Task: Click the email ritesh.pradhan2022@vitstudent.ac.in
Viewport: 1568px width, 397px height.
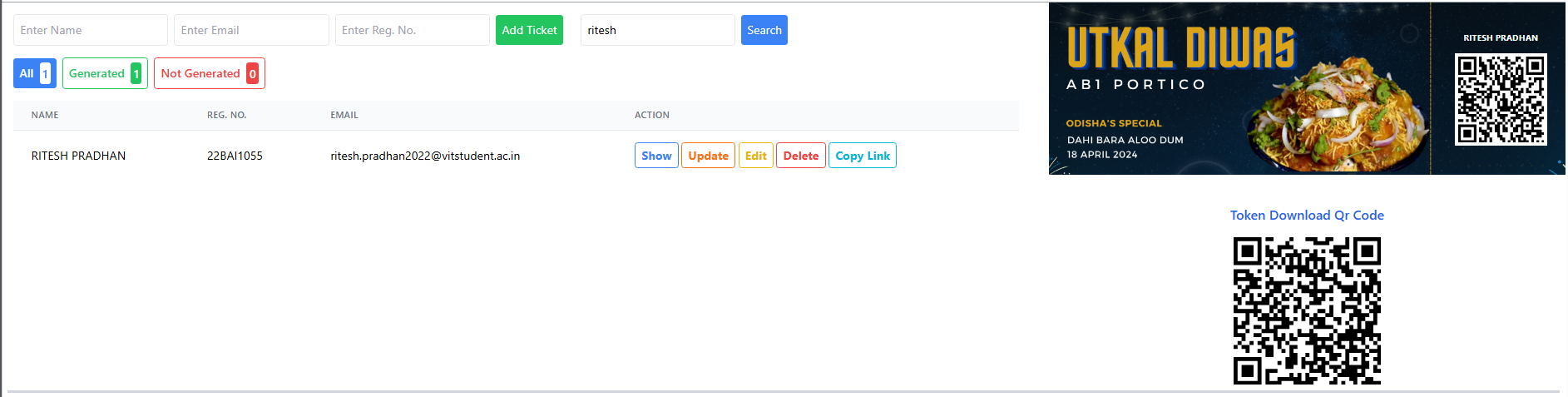Action: (425, 156)
